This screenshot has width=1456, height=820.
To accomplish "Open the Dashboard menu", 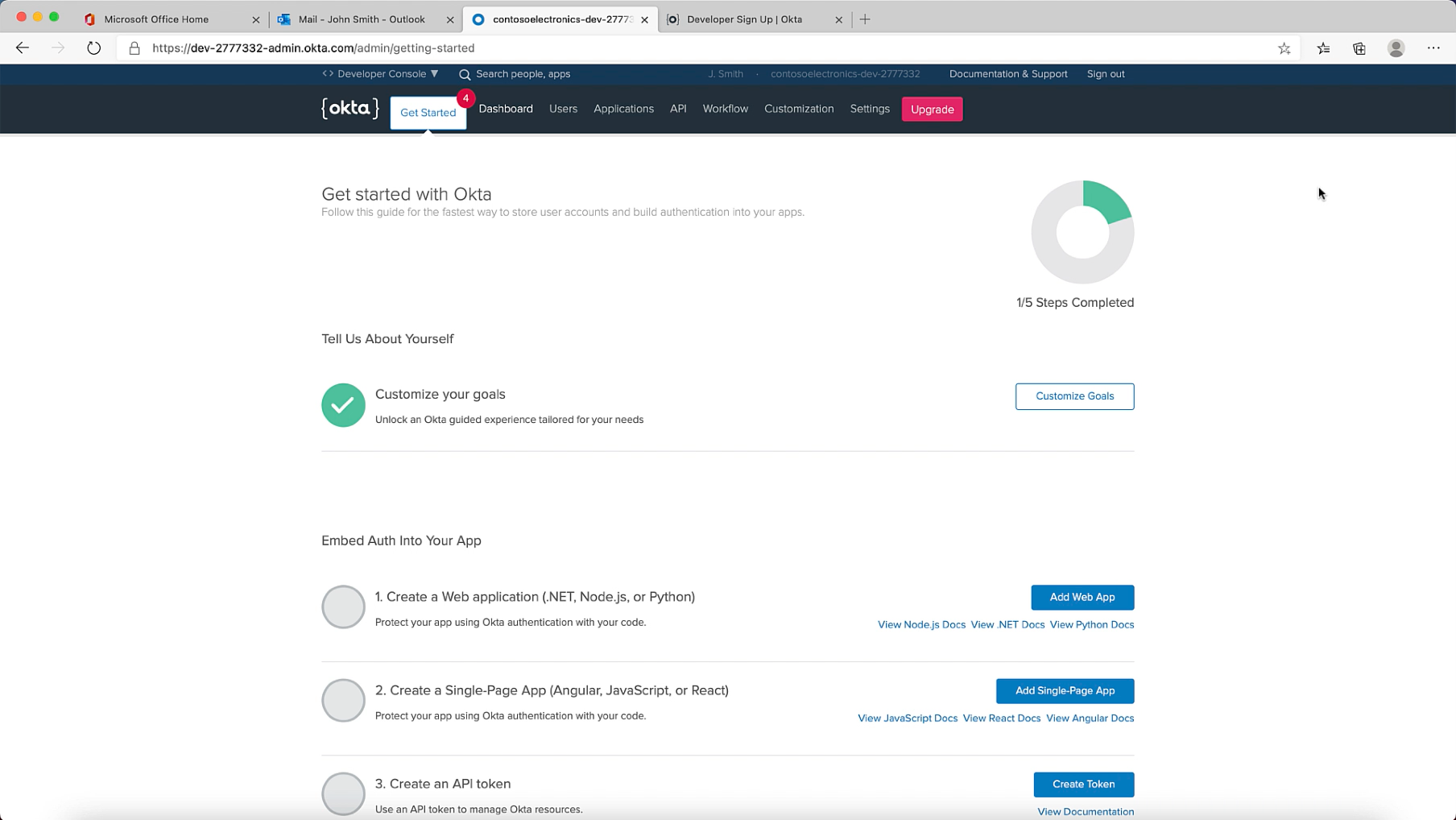I will [506, 109].
